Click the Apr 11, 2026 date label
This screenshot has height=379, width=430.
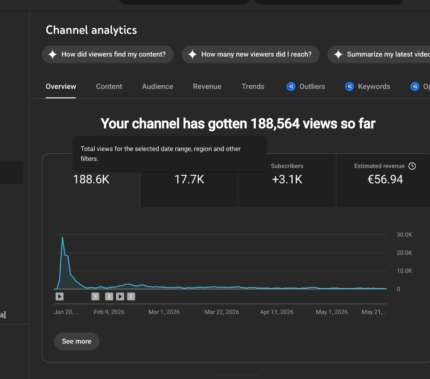(x=277, y=312)
